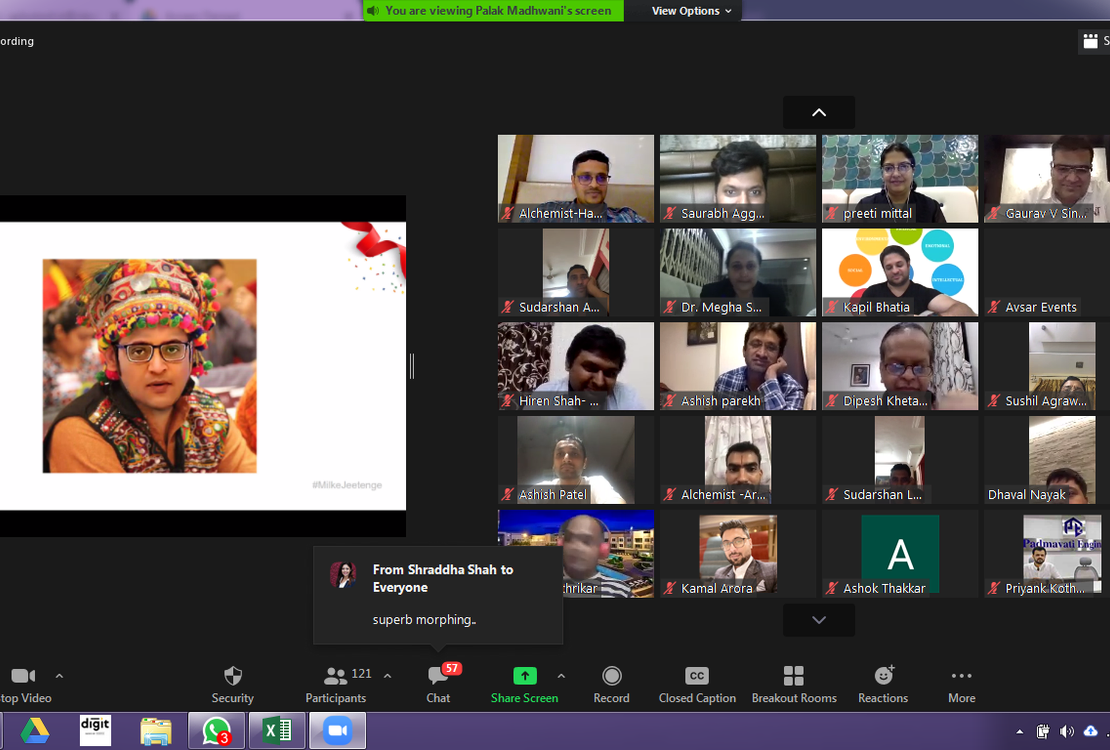Click the chat notification from Shraddha Shah

438,596
